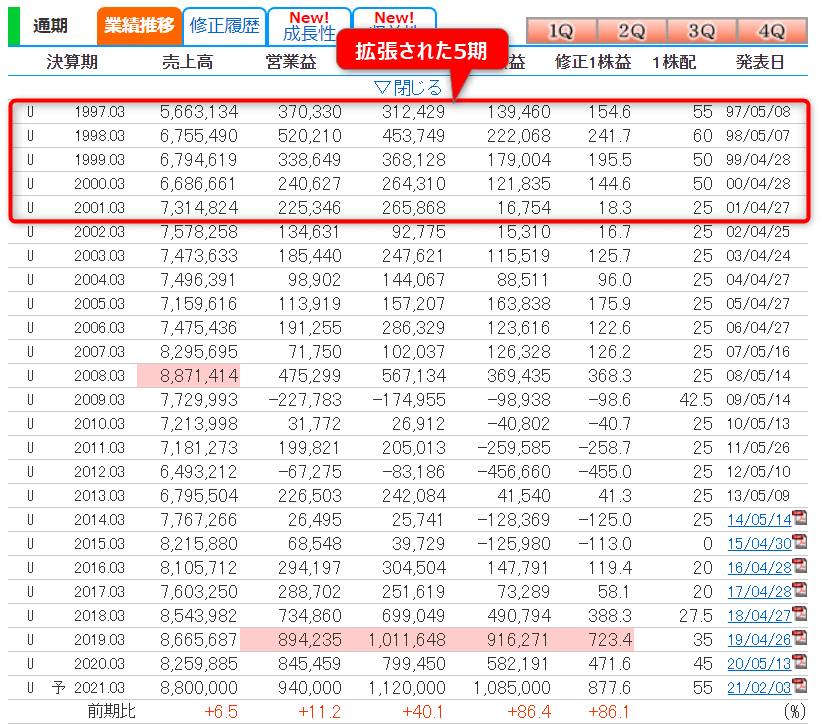Open the PDF icon beside 14/05/14
Image resolution: width=822 pixels, height=724 pixels.
[x=799, y=518]
